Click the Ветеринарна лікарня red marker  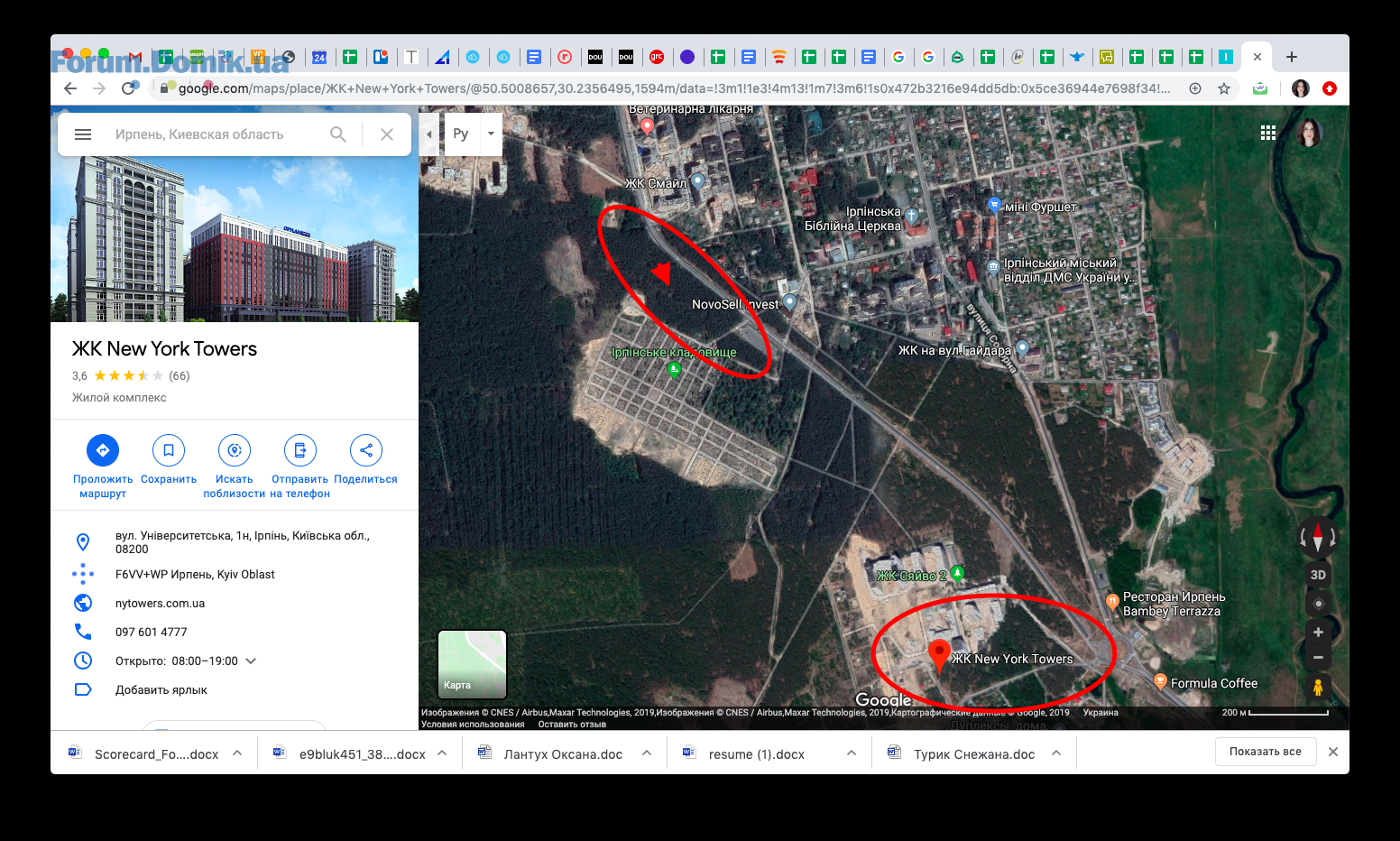tap(647, 126)
